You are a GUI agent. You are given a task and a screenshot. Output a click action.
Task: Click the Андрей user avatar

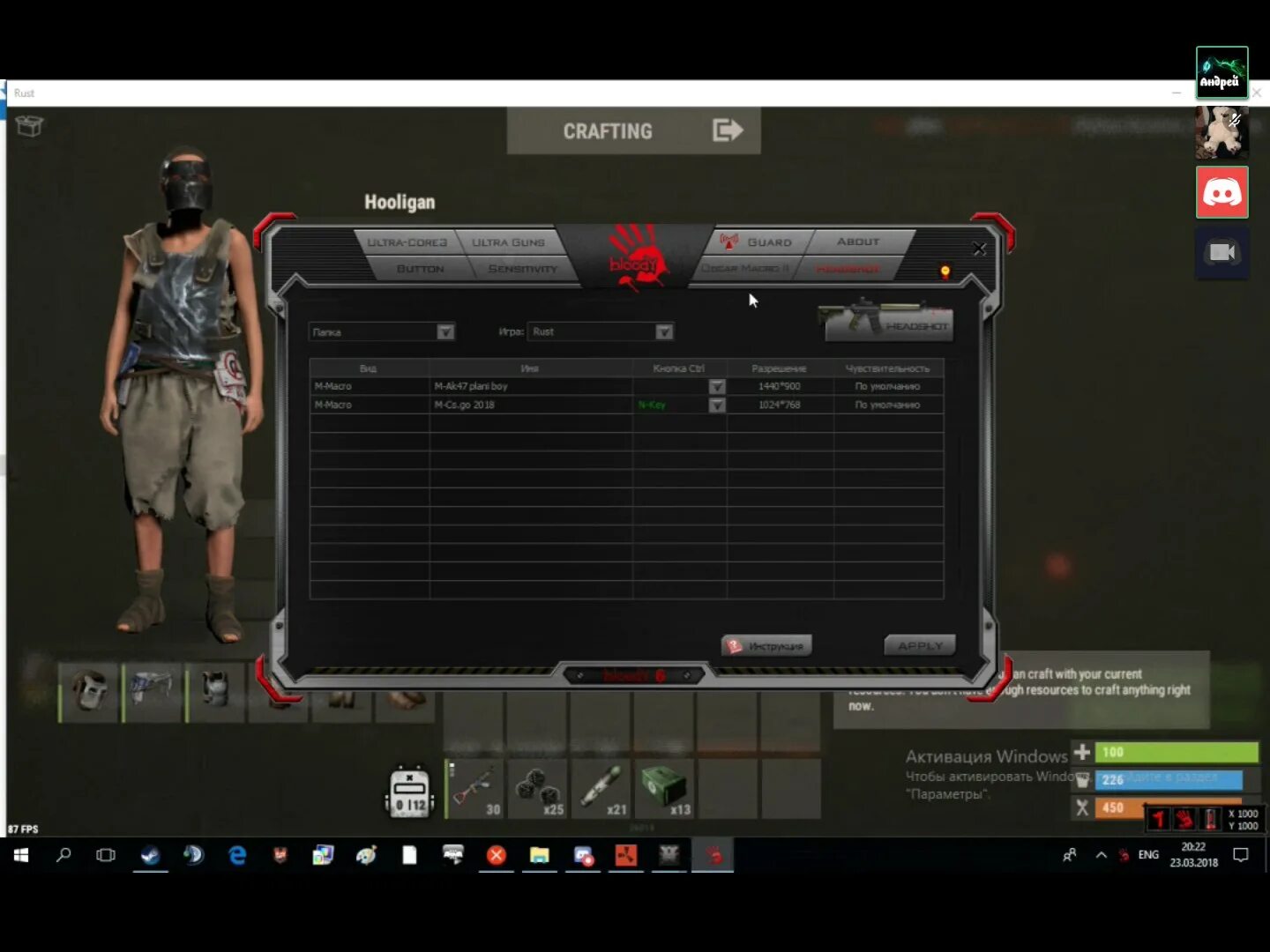(1221, 73)
